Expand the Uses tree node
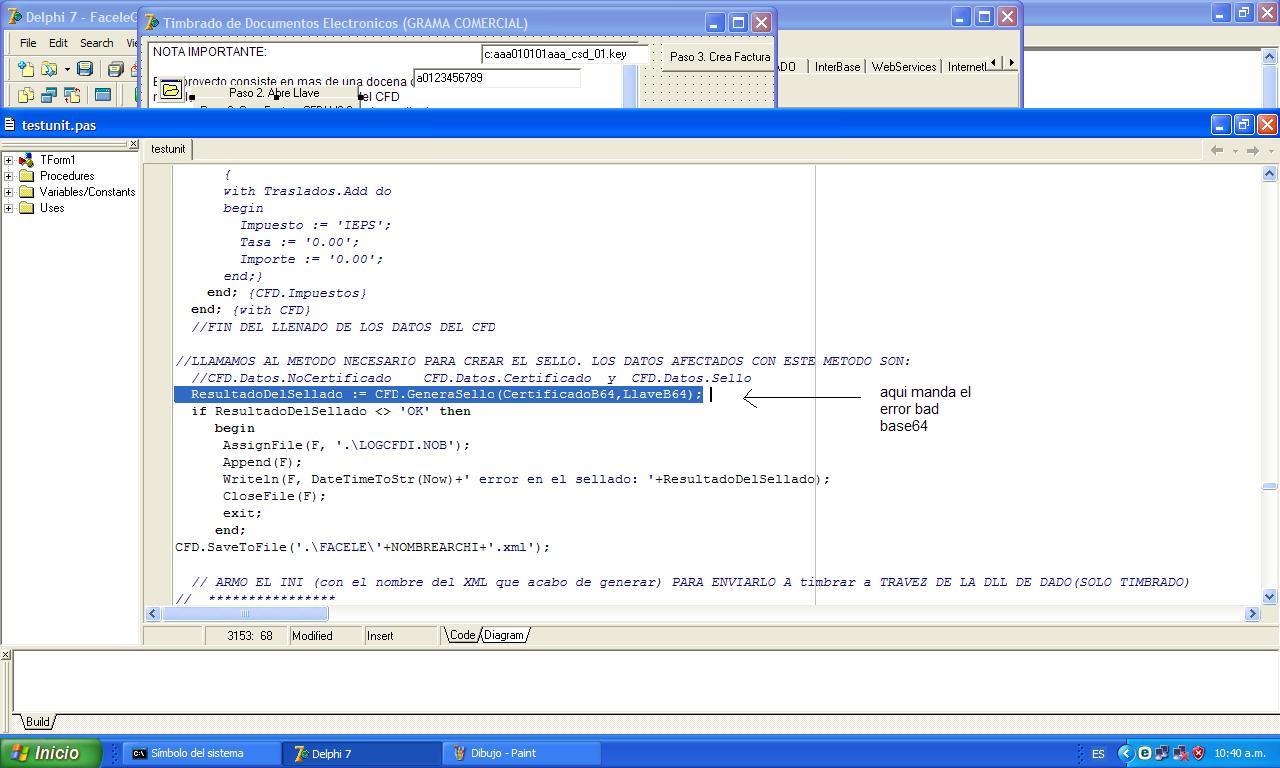This screenshot has height=768, width=1280. click(x=8, y=208)
